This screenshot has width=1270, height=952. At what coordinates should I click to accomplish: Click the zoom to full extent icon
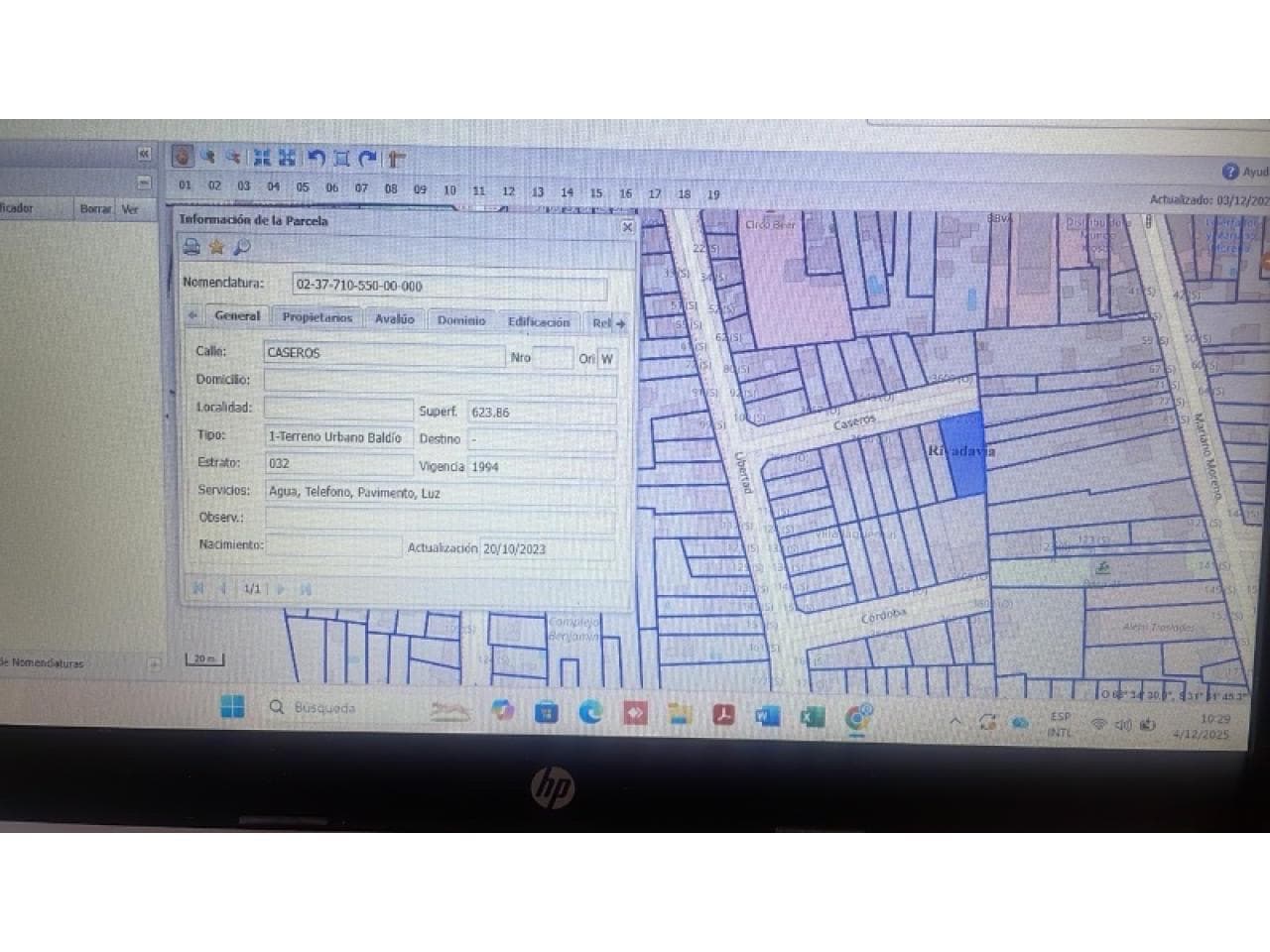click(262, 157)
